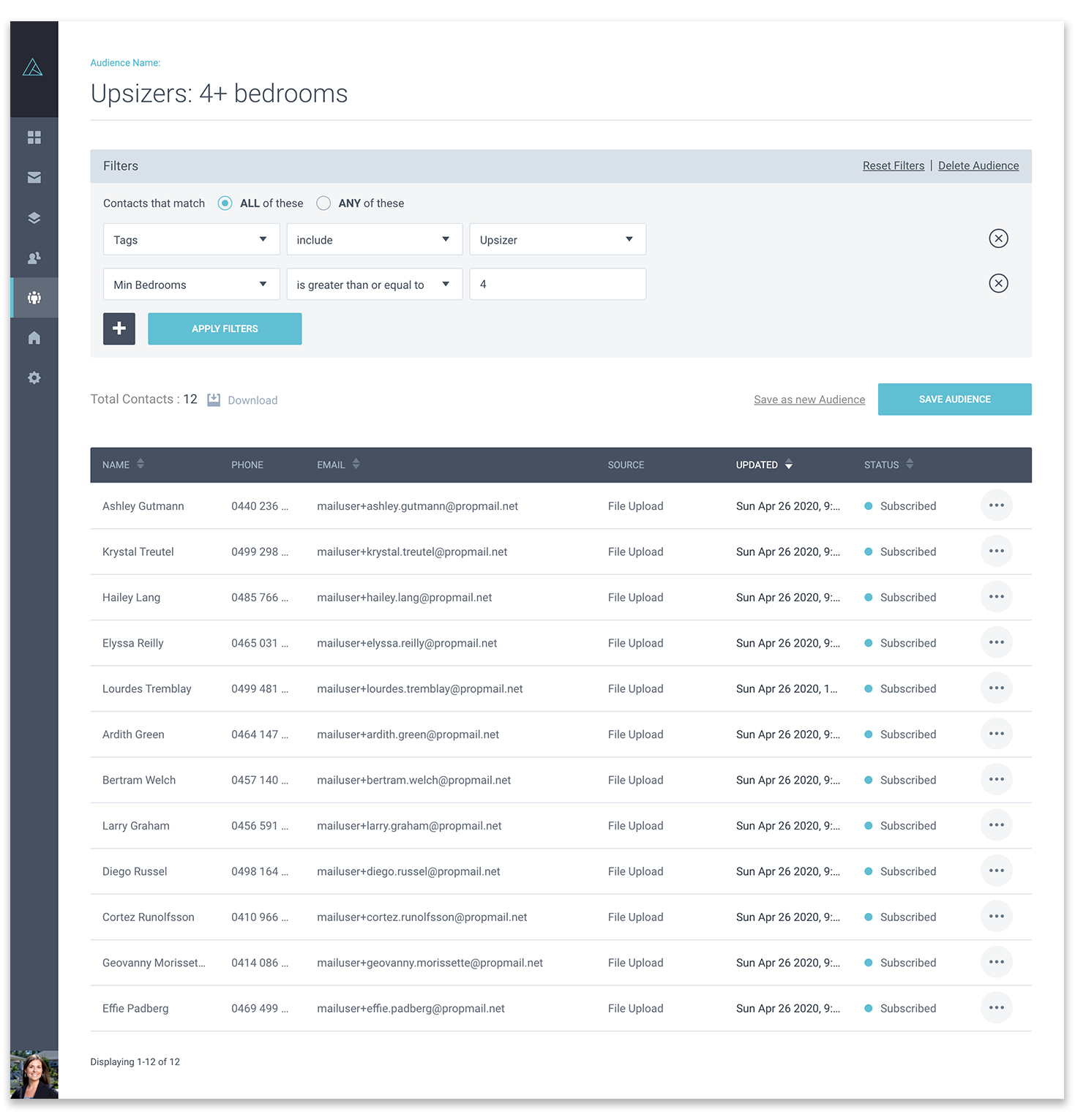Click the bedrooms value field containing 4
1075x1120 pixels.
[558, 285]
